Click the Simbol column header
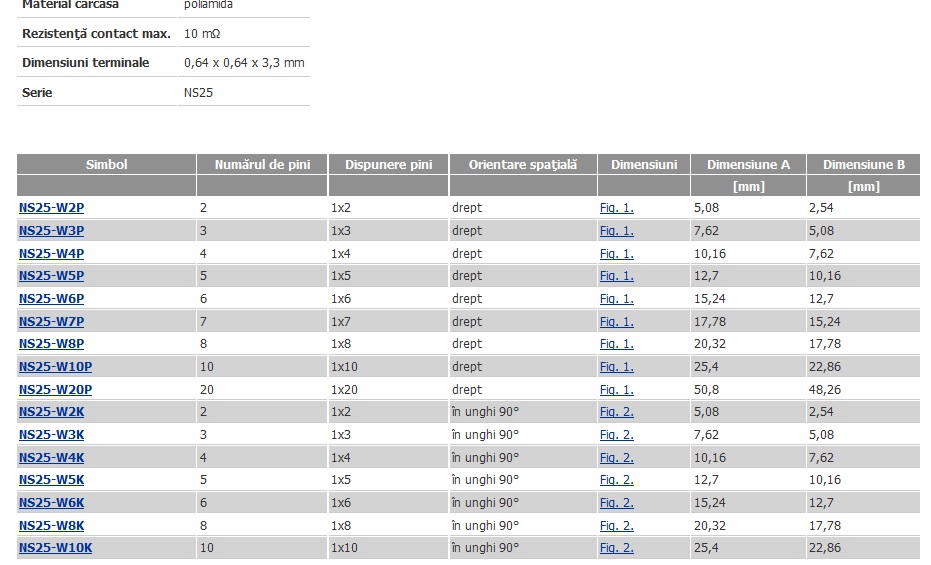The width and height of the screenshot is (931, 565). click(106, 164)
